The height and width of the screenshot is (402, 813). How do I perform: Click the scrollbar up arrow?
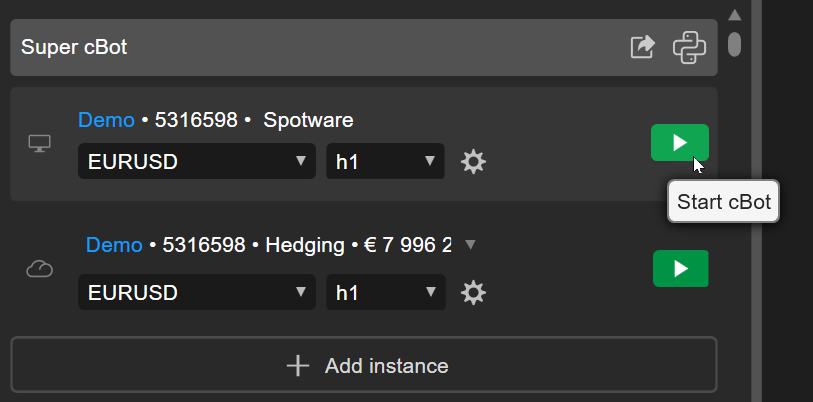tap(734, 15)
